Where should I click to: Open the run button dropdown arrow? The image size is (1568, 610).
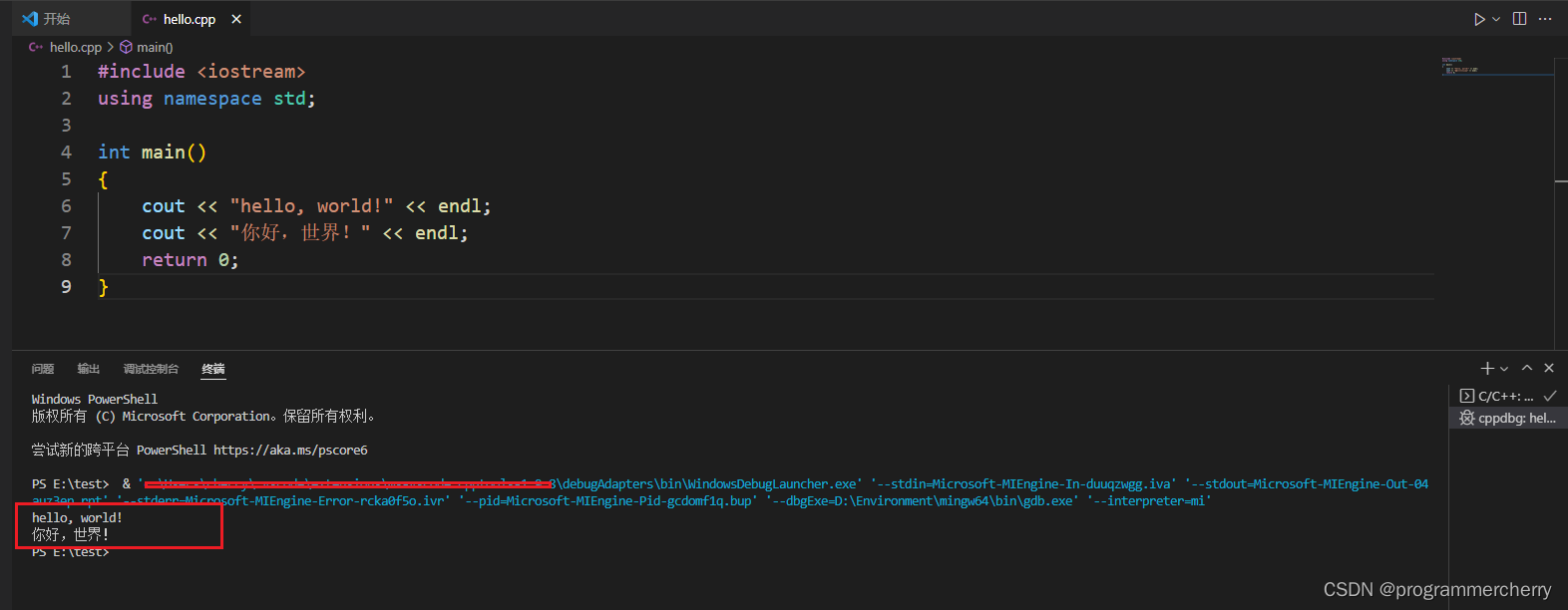[1496, 19]
